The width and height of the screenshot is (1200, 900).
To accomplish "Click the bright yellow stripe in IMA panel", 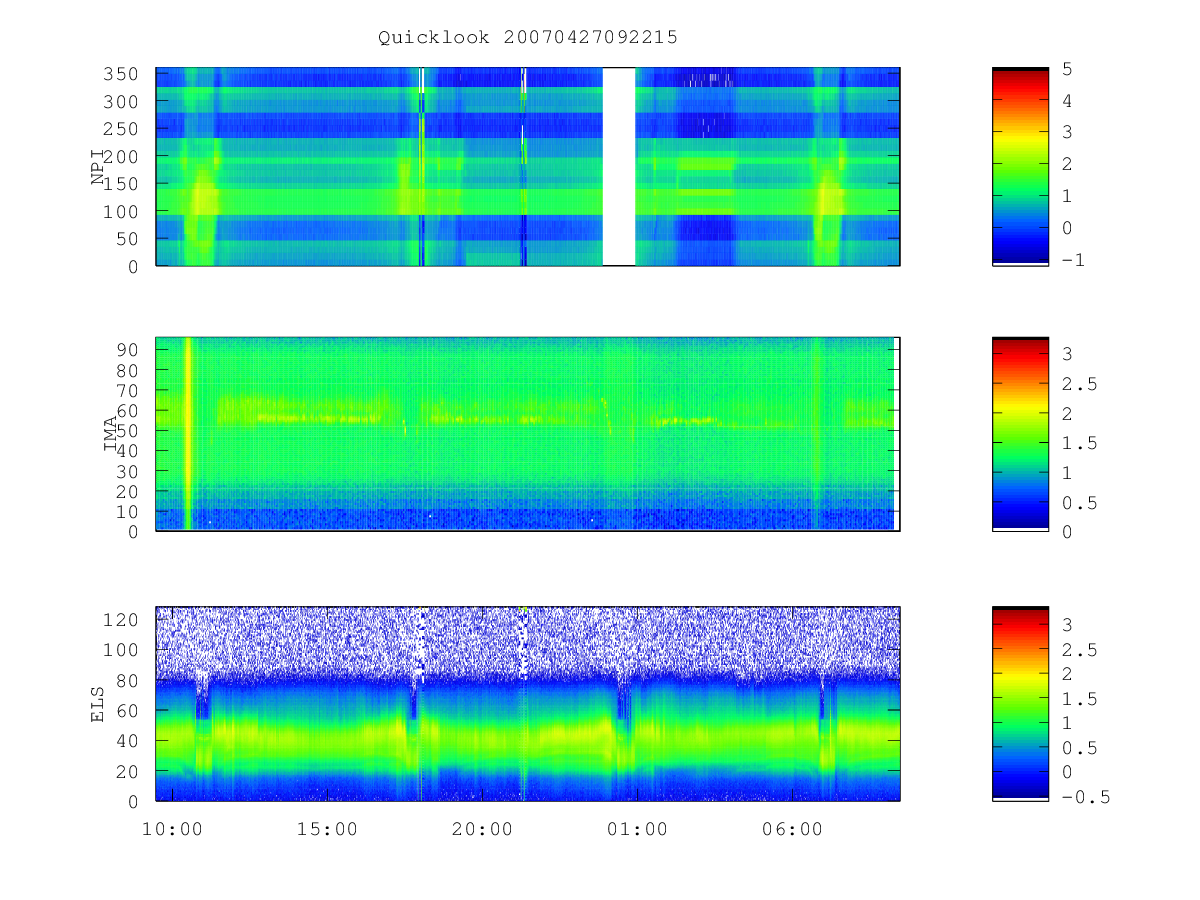I will (188, 434).
